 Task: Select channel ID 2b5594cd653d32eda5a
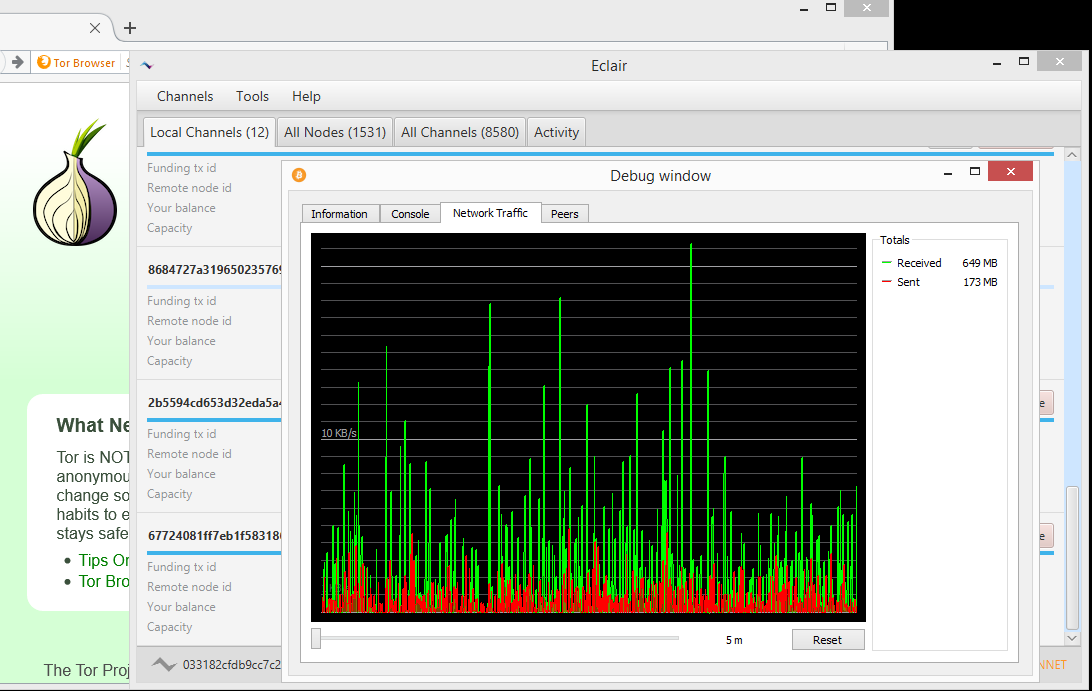pos(214,403)
